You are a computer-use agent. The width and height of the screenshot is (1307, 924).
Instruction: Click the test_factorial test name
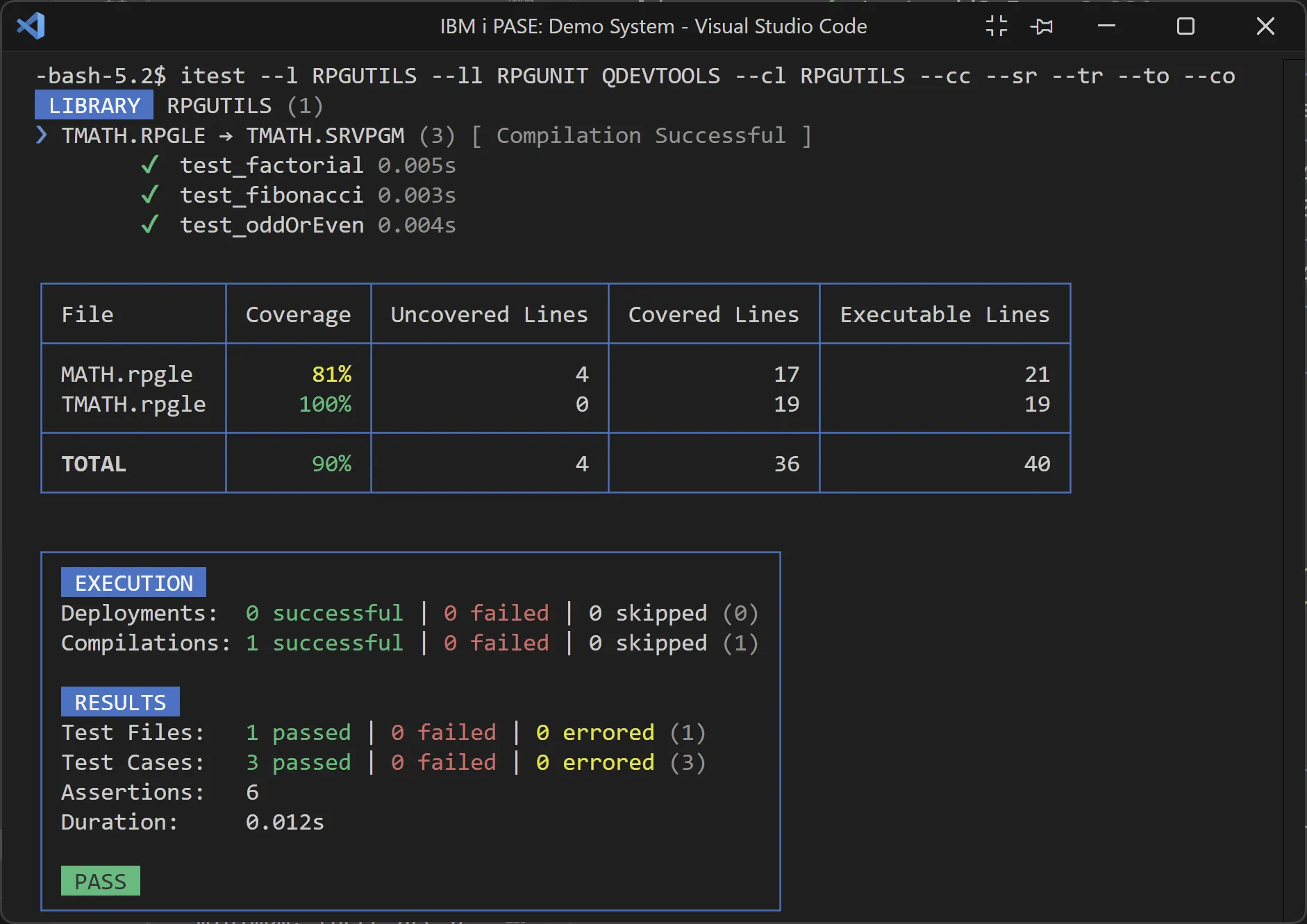coord(272,165)
